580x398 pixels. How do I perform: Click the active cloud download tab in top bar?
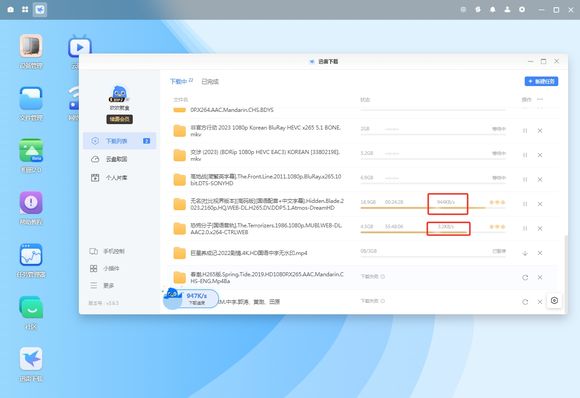tap(40, 9)
